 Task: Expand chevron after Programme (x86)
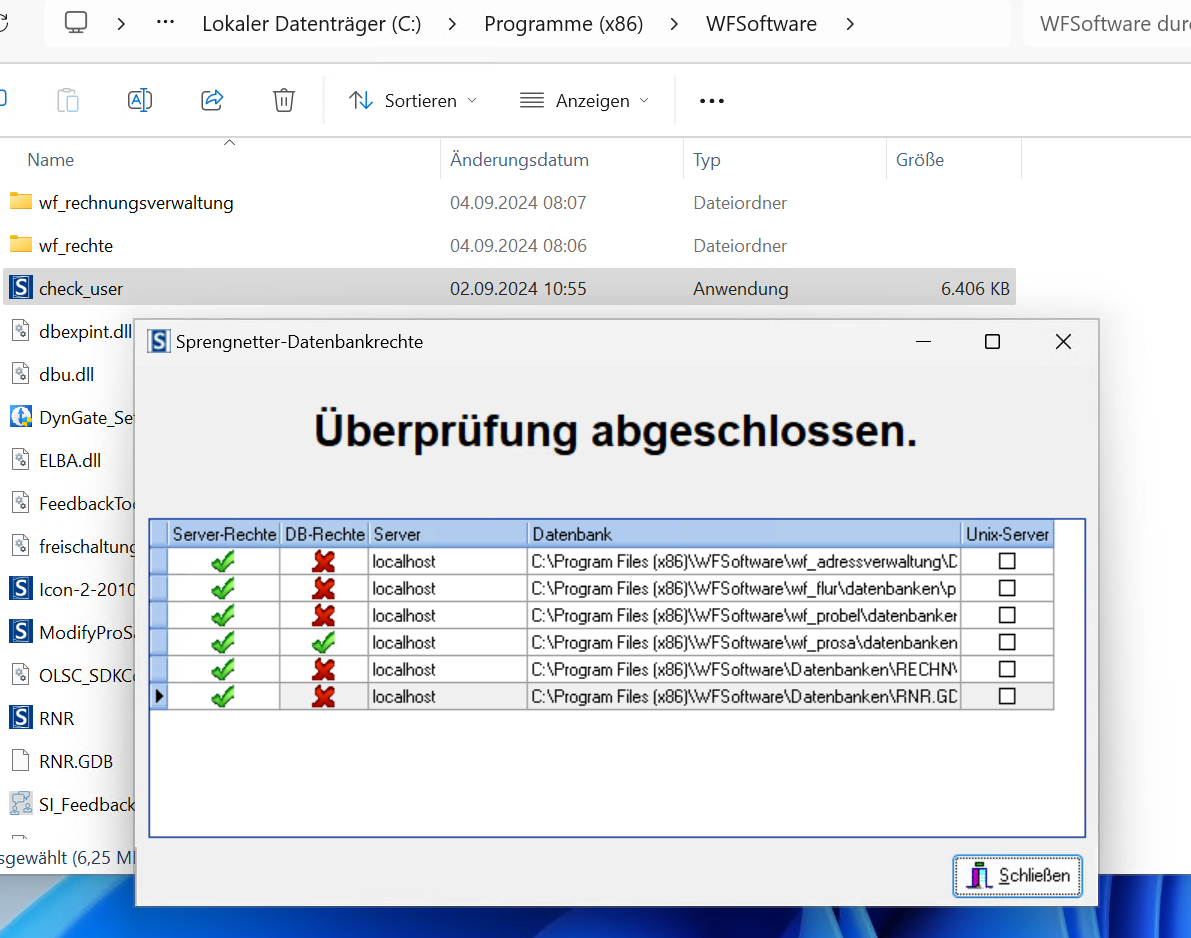674,24
